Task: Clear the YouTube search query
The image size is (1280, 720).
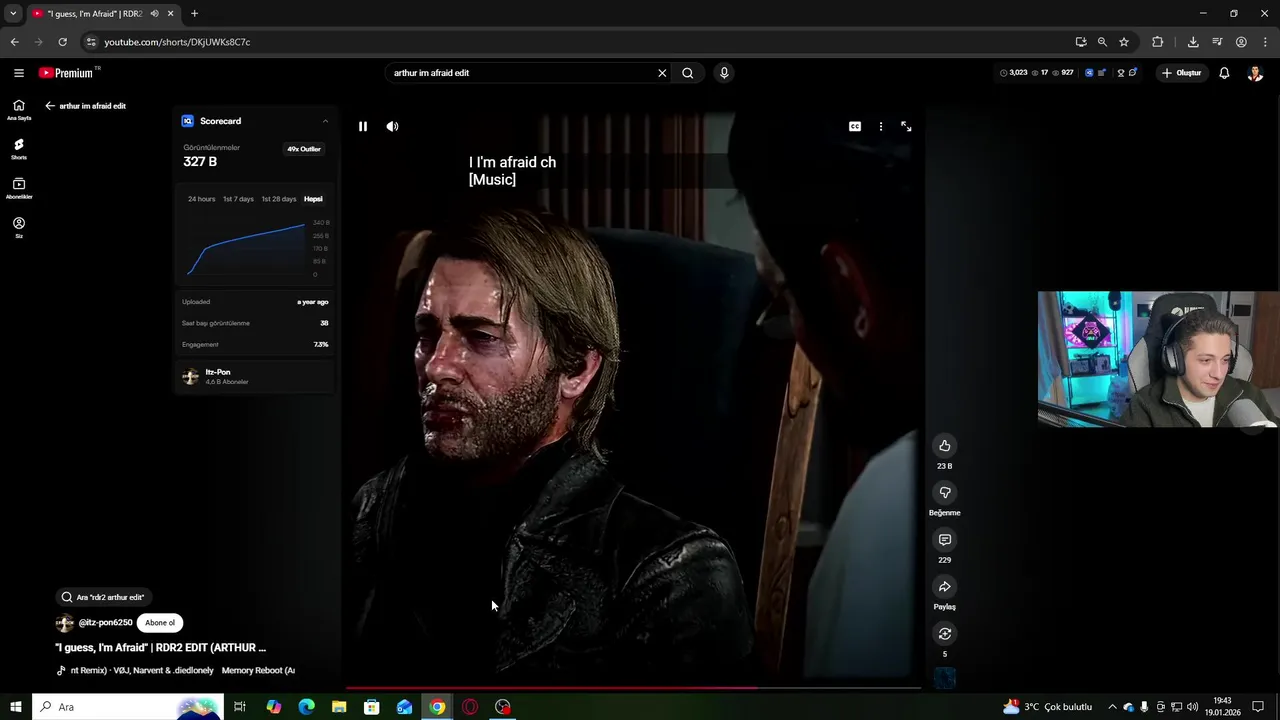Action: tap(662, 73)
